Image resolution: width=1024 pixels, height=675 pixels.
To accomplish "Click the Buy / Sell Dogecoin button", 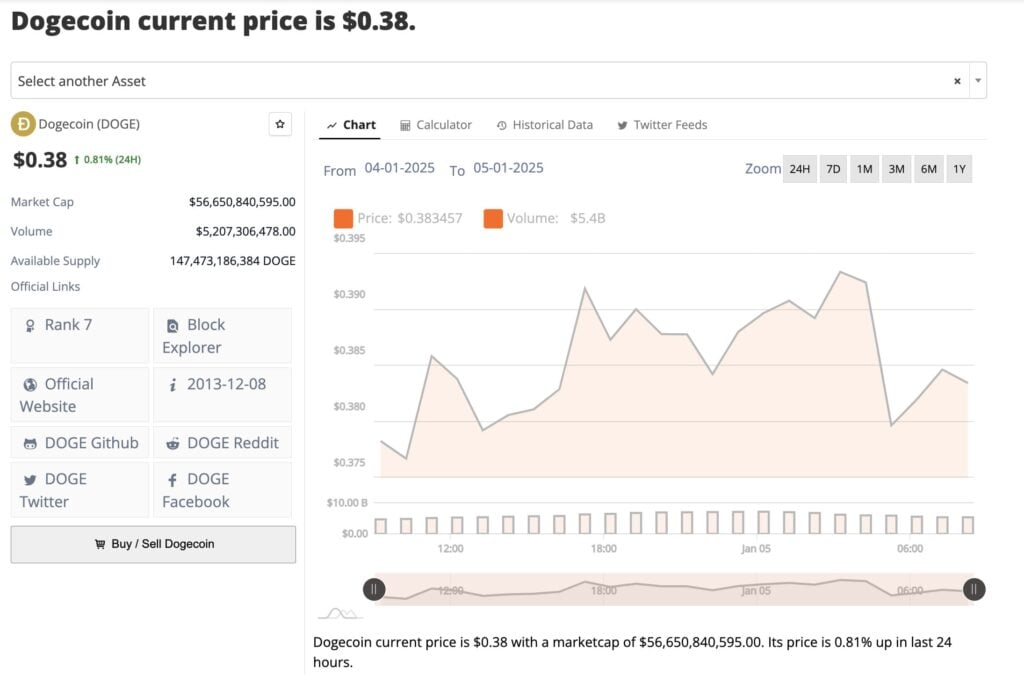I will pyautogui.click(x=153, y=544).
